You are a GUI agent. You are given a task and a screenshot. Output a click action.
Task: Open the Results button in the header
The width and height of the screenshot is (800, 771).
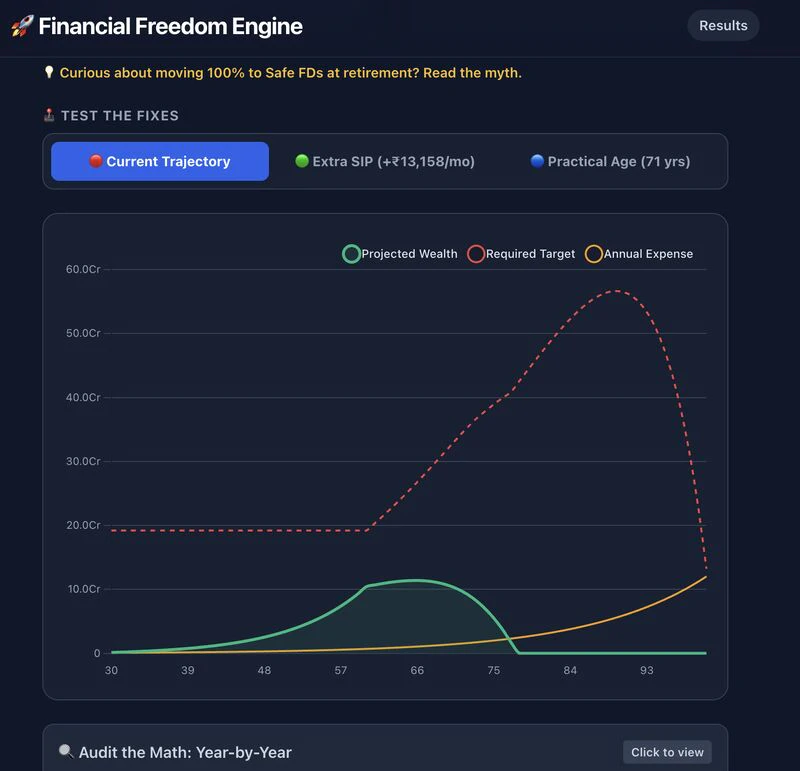point(723,26)
